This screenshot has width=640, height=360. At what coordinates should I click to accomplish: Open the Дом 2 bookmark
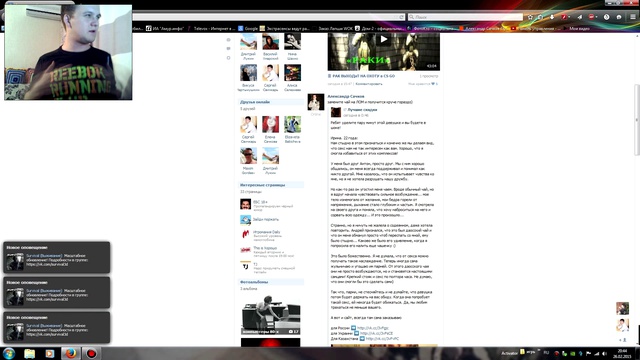coord(379,29)
